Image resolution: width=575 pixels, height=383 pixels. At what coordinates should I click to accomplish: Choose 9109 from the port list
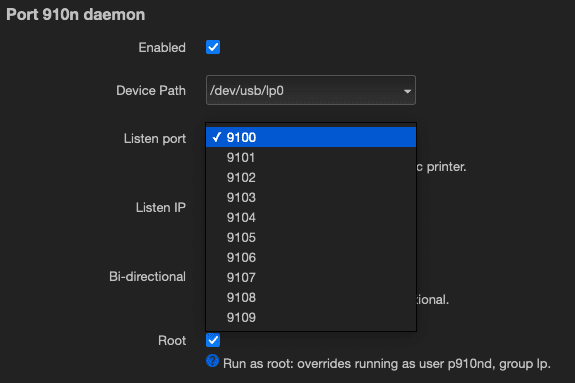tap(311, 317)
